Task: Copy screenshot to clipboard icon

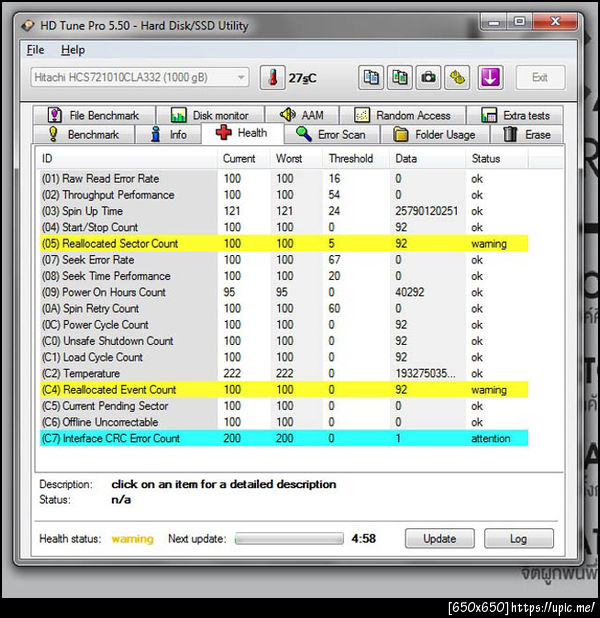Action: [399, 78]
